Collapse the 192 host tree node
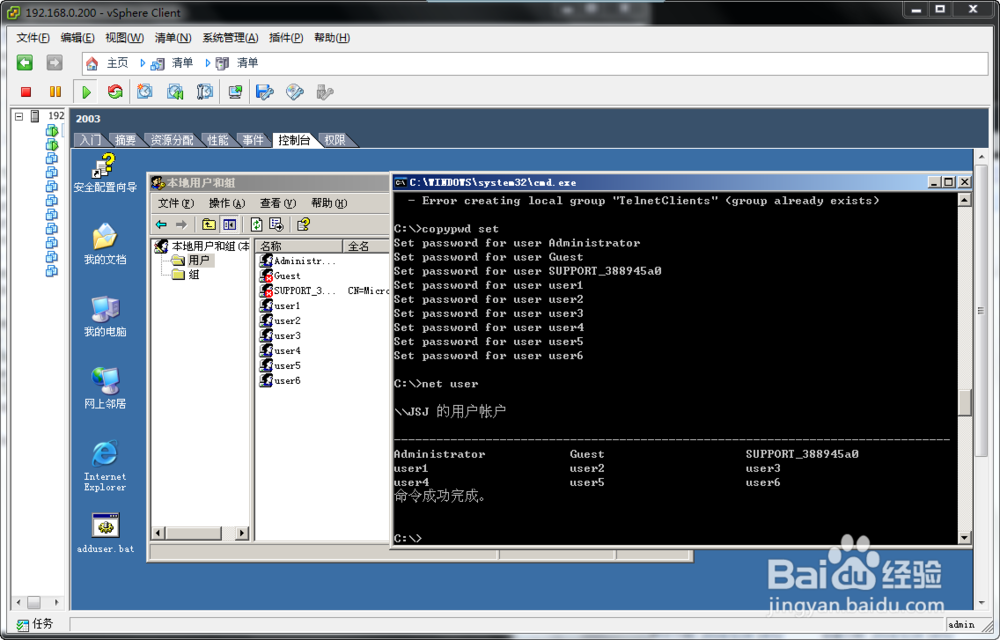Screen dimensions: 1000x640 19,116
